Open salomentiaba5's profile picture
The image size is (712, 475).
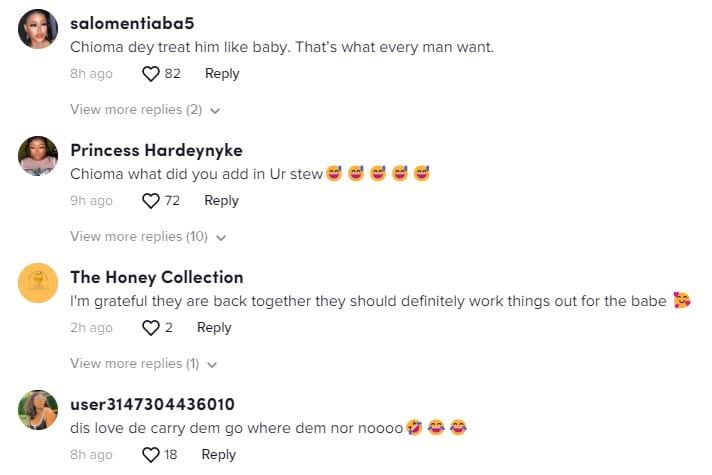click(38, 30)
